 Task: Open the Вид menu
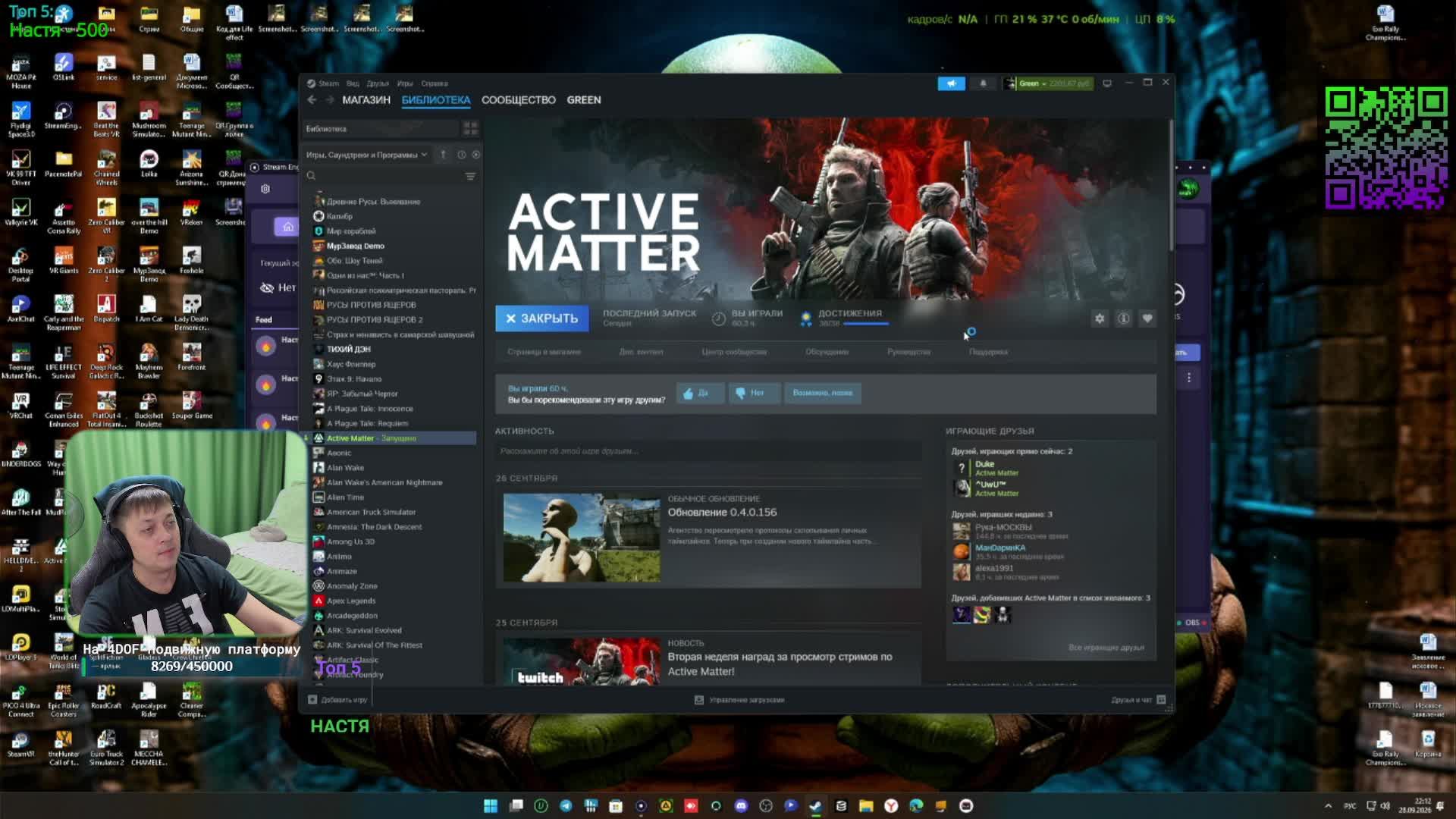(x=353, y=83)
